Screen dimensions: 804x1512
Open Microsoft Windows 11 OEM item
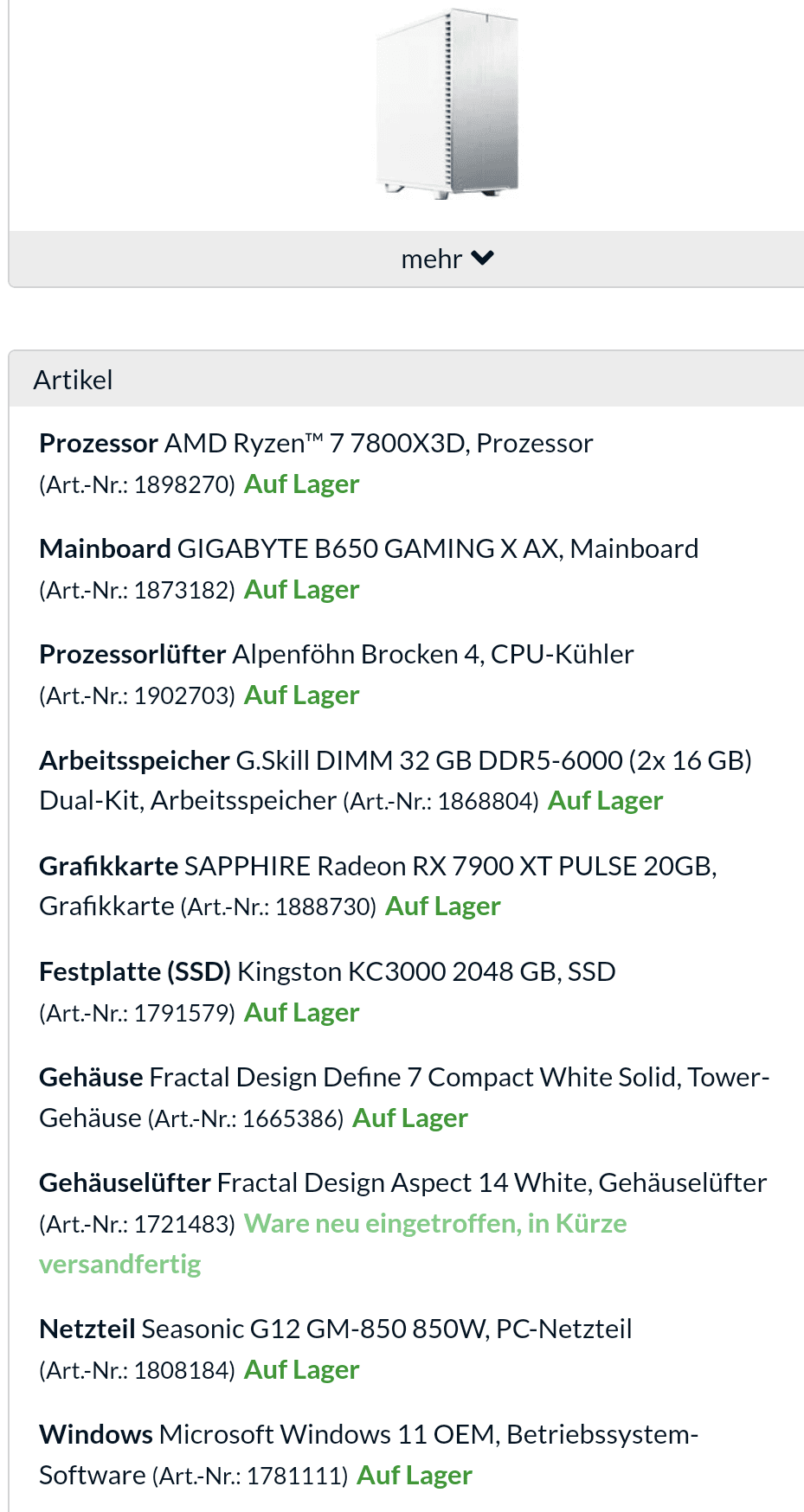click(369, 1454)
